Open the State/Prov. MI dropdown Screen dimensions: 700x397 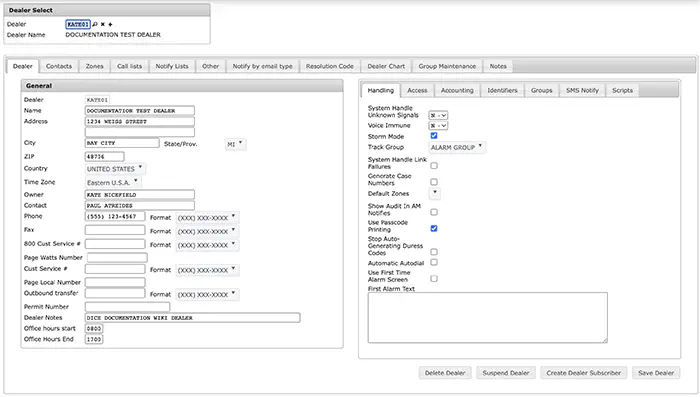(x=235, y=144)
